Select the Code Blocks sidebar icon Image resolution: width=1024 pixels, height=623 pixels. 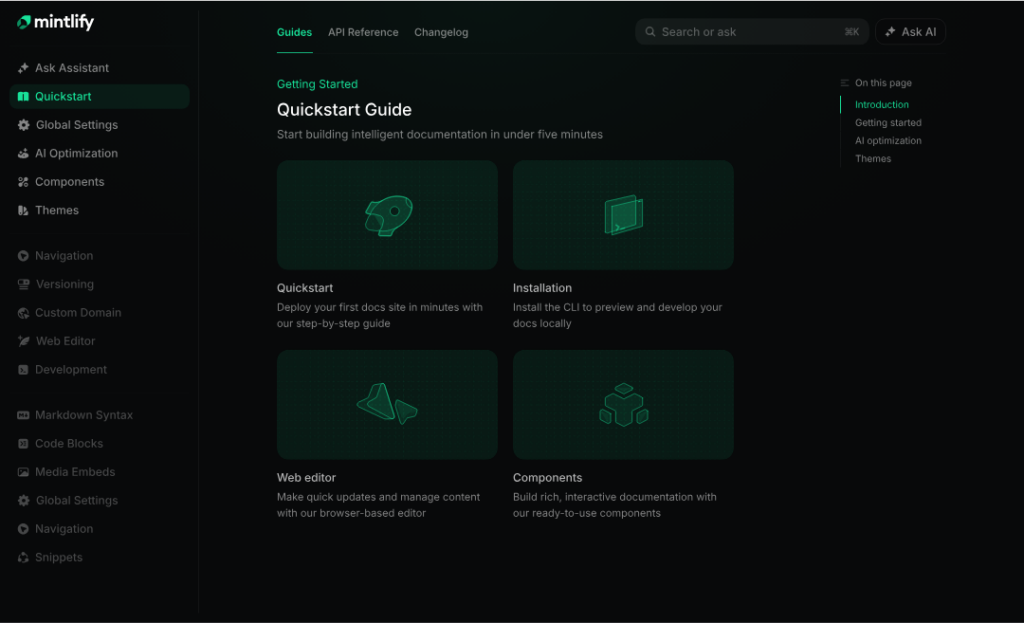[x=22, y=443]
